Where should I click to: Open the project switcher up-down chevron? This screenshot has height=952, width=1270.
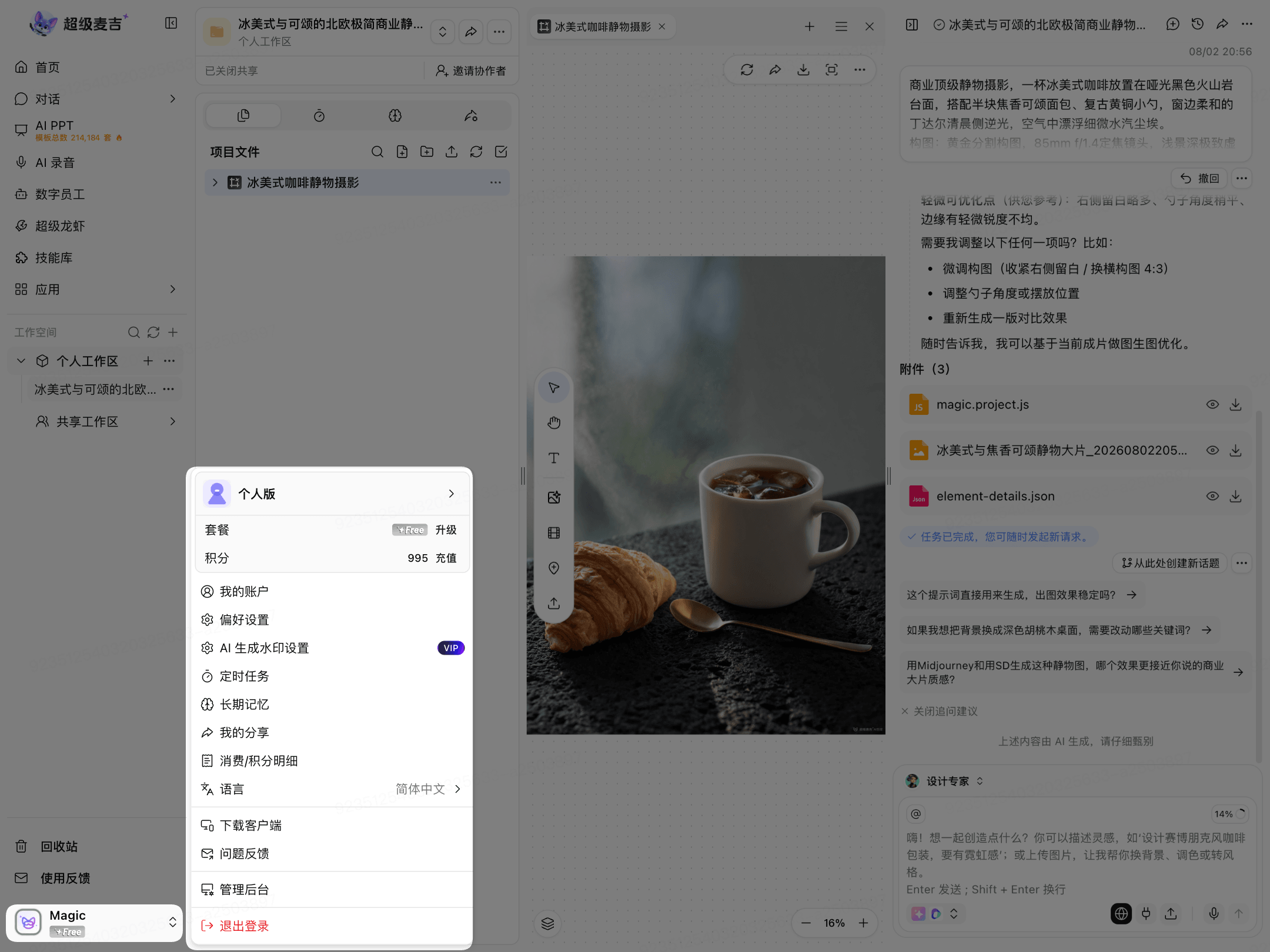[443, 32]
